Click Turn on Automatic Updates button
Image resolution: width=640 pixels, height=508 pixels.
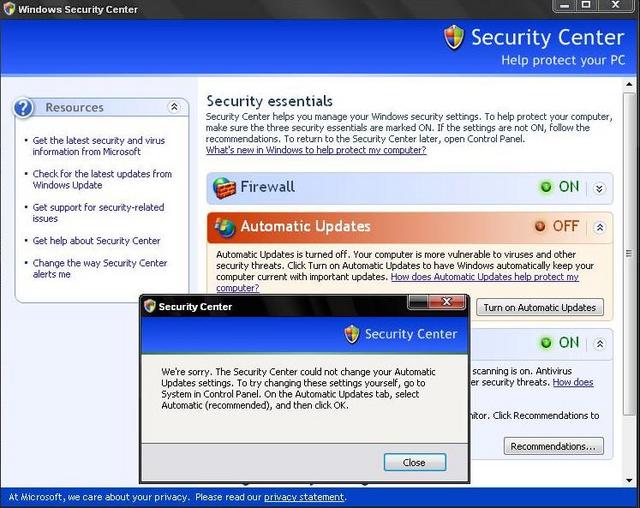[x=540, y=307]
